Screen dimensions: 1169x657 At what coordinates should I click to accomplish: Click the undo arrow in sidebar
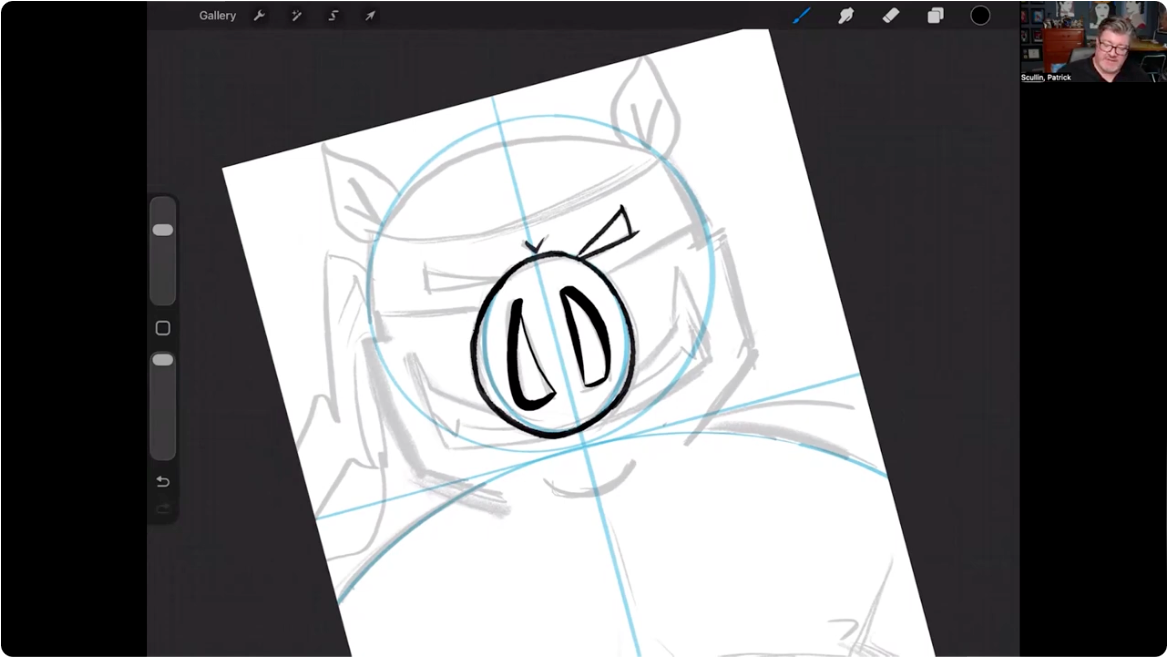tap(163, 482)
